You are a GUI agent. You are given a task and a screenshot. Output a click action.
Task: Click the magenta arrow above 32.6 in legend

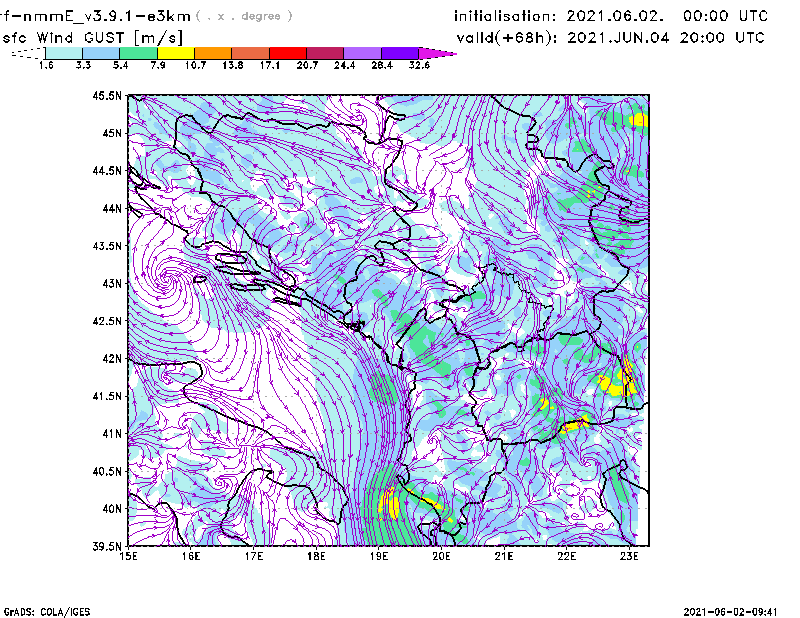tap(437, 53)
